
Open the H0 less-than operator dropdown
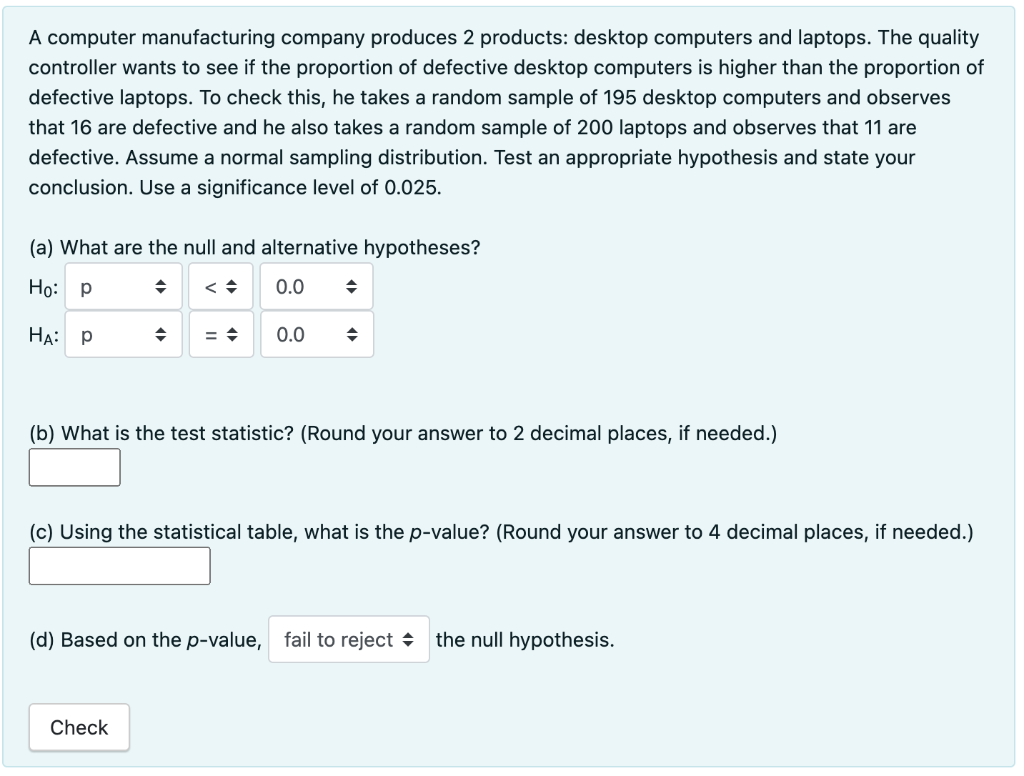click(220, 287)
